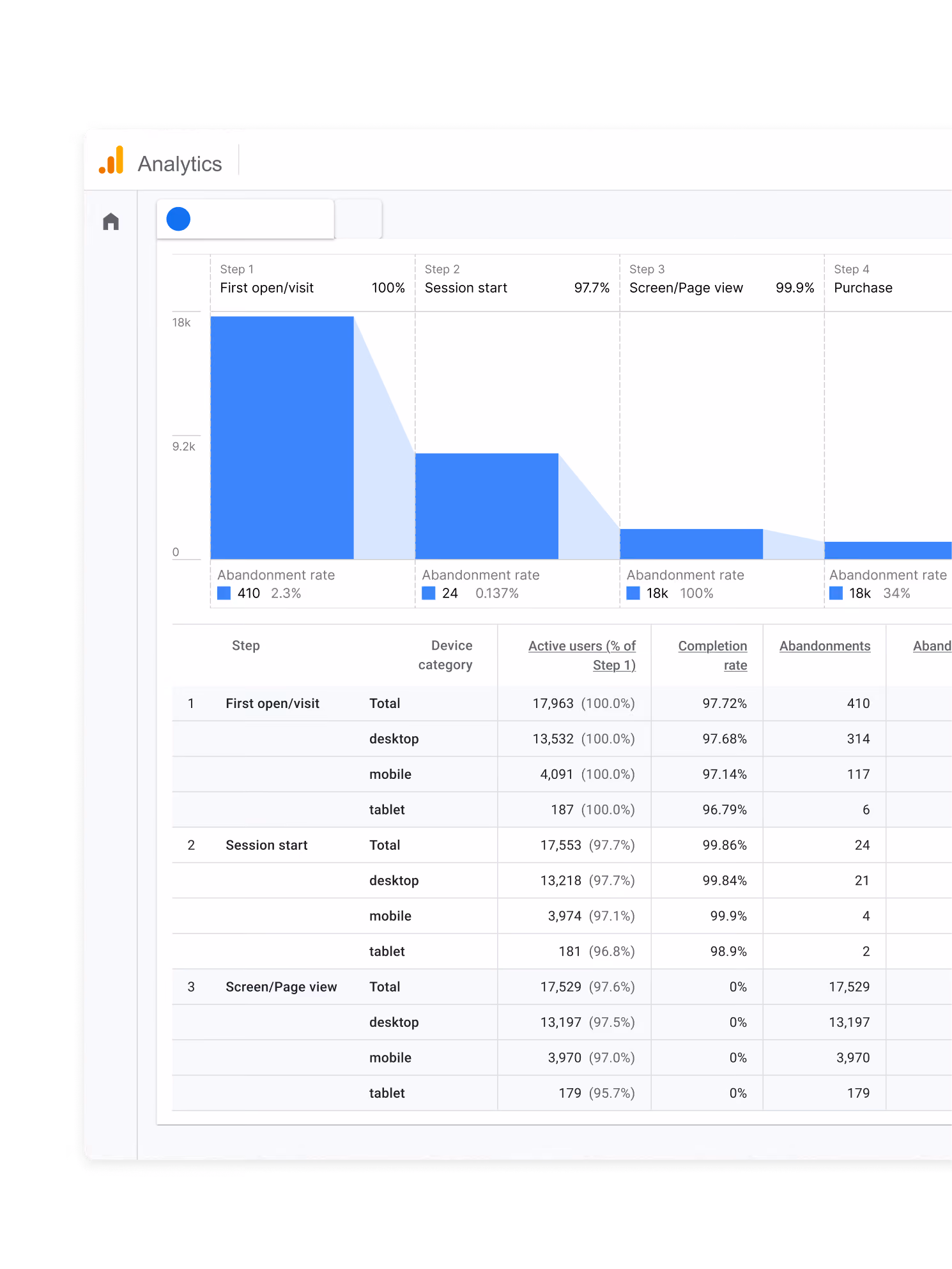This screenshot has height=1269, width=952.
Task: Click the 3,970 abandonments value
Action: pyautogui.click(x=853, y=1058)
